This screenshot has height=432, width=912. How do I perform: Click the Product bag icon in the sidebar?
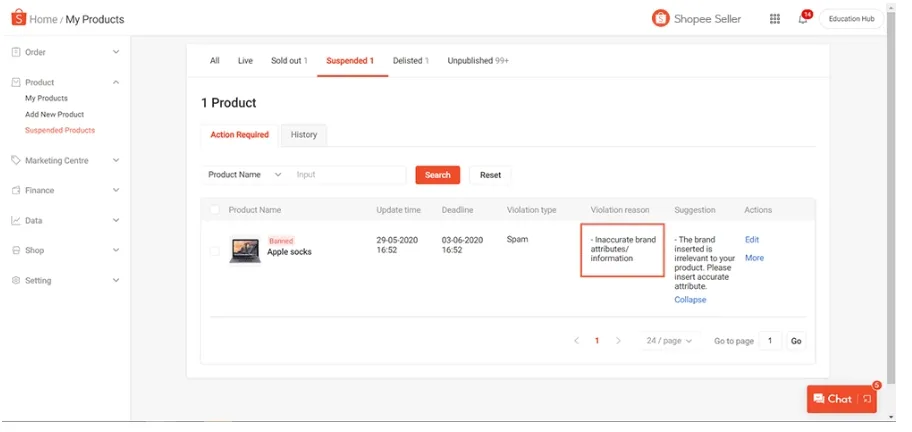point(16,82)
